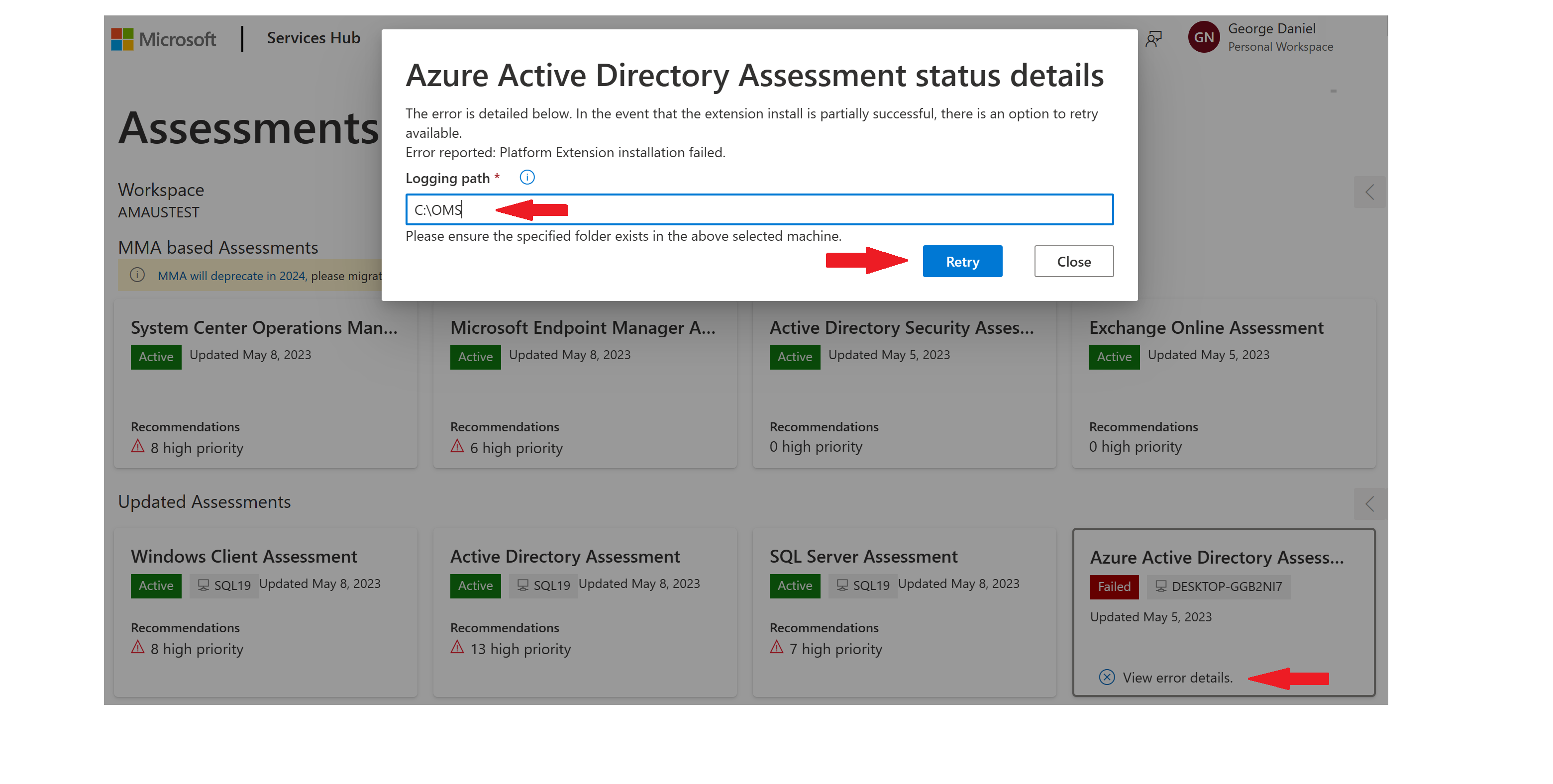Click 0 high priority on AD Security
Screen dimensions: 1553x784
click(x=816, y=447)
